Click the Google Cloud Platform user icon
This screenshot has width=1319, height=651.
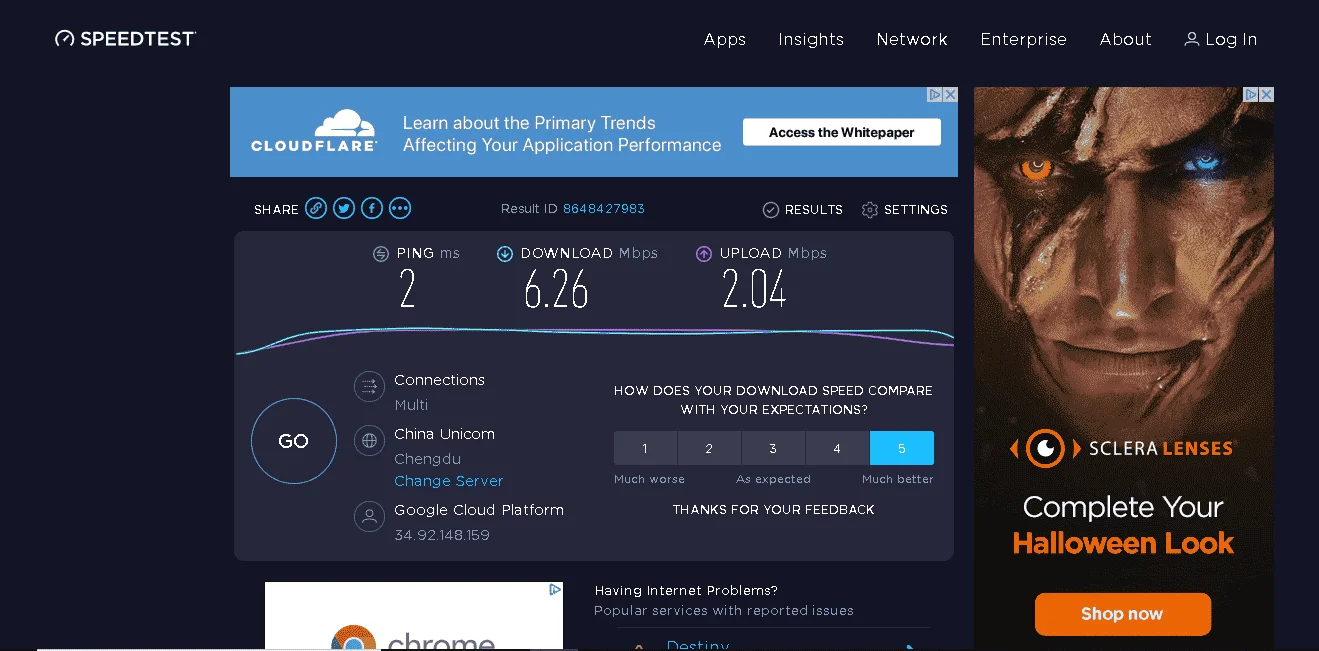tap(370, 517)
